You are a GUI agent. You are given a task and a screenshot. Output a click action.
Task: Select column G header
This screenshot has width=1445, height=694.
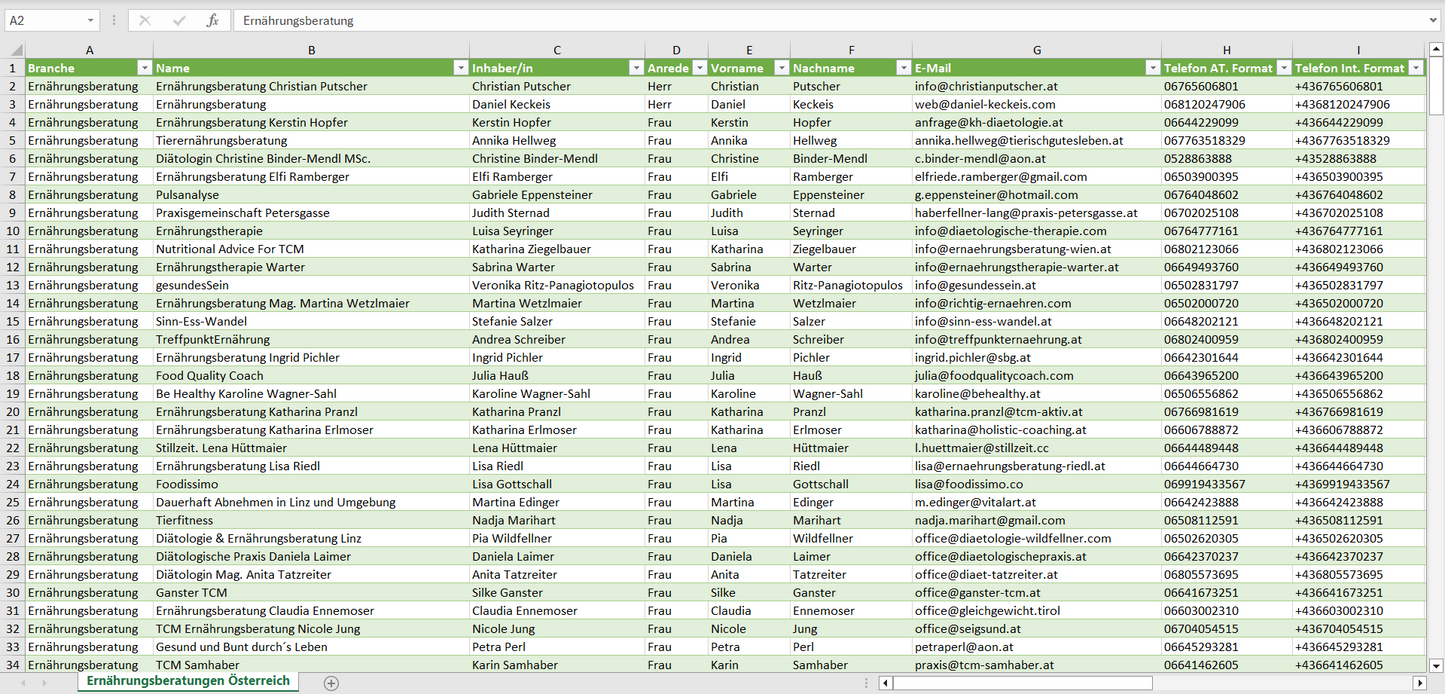pyautogui.click(x=1036, y=50)
